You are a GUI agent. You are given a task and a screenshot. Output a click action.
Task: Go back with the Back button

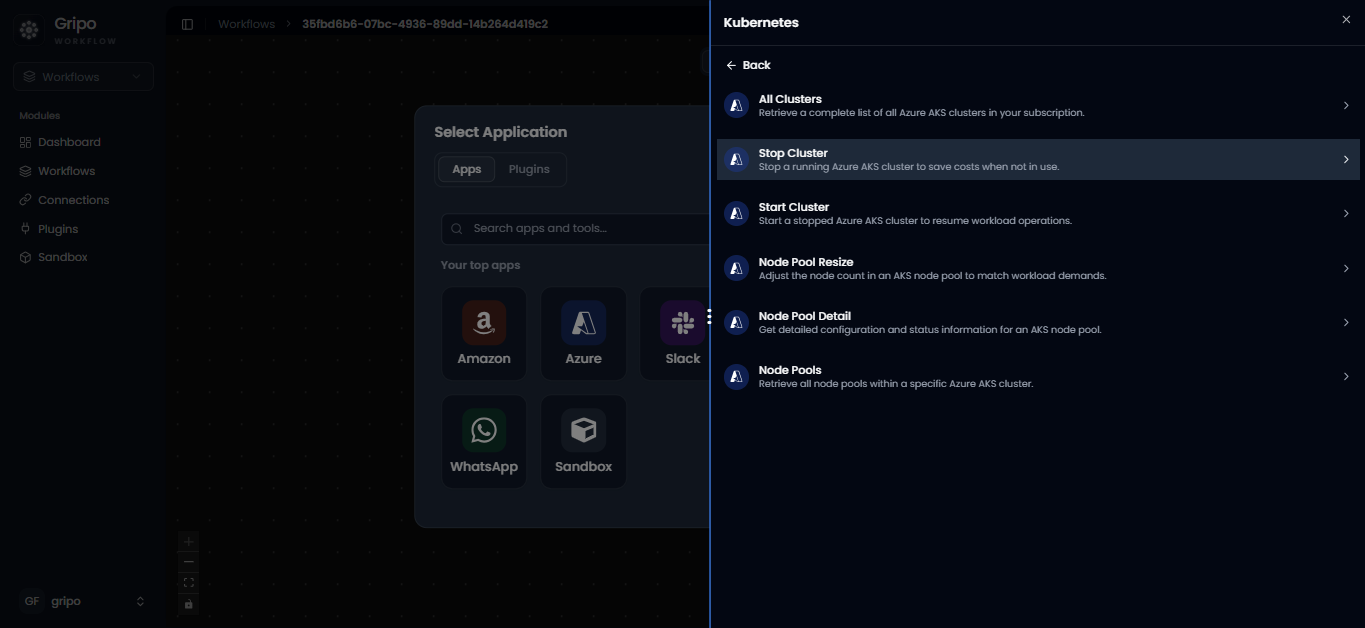(x=748, y=65)
